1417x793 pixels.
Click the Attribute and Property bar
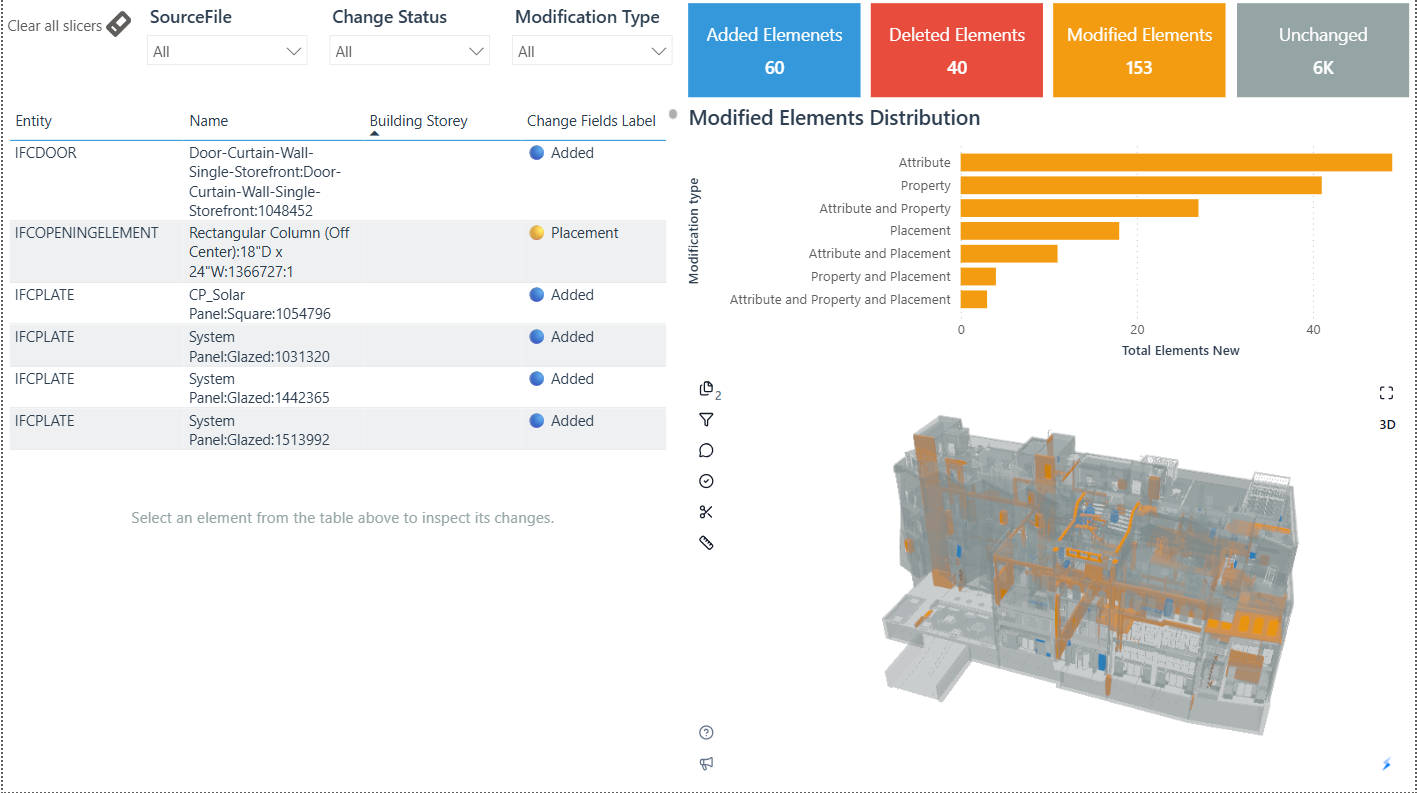1079,208
